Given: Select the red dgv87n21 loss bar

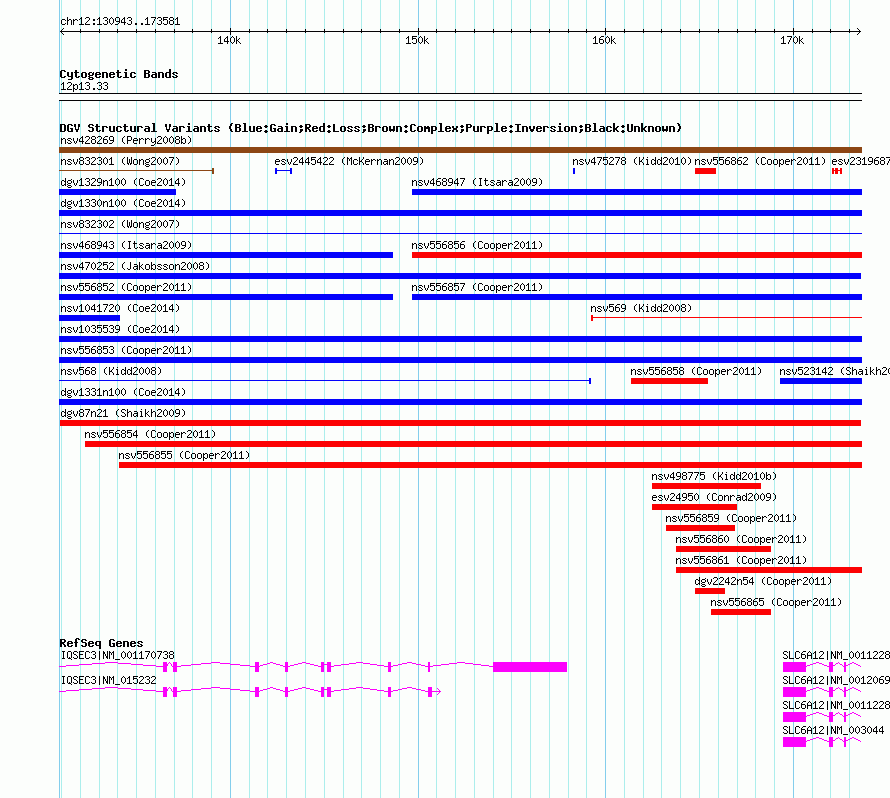Looking at the screenshot, I should tap(460, 423).
